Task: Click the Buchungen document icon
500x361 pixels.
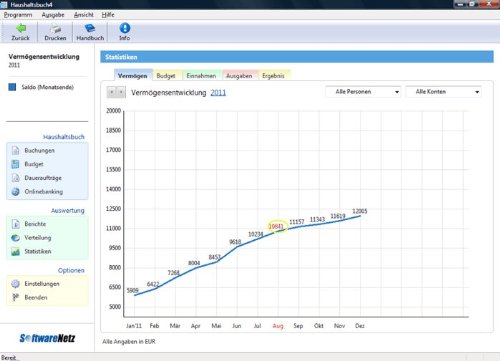Action: [15, 150]
